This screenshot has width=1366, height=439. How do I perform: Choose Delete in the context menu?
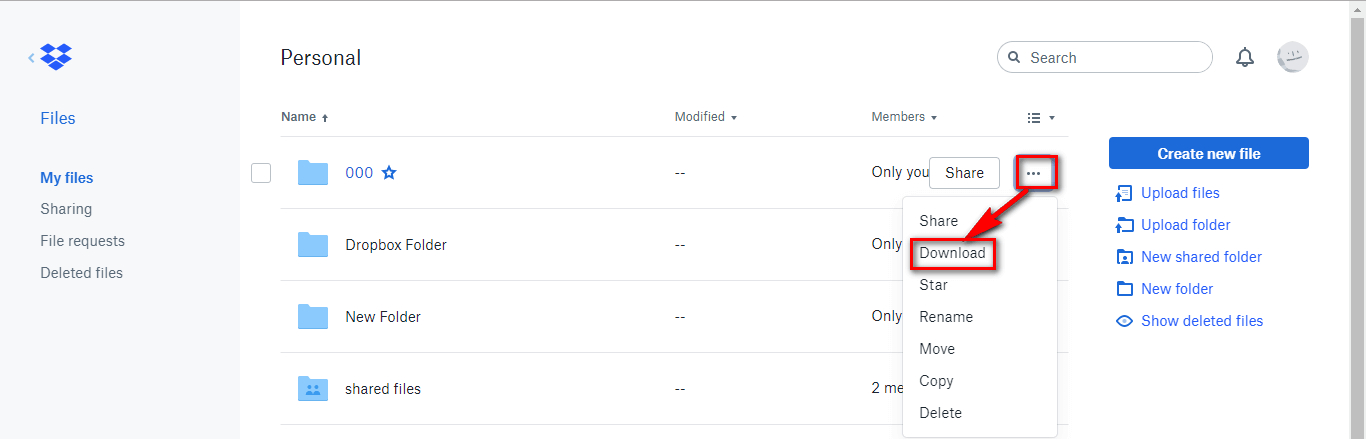[x=940, y=413]
